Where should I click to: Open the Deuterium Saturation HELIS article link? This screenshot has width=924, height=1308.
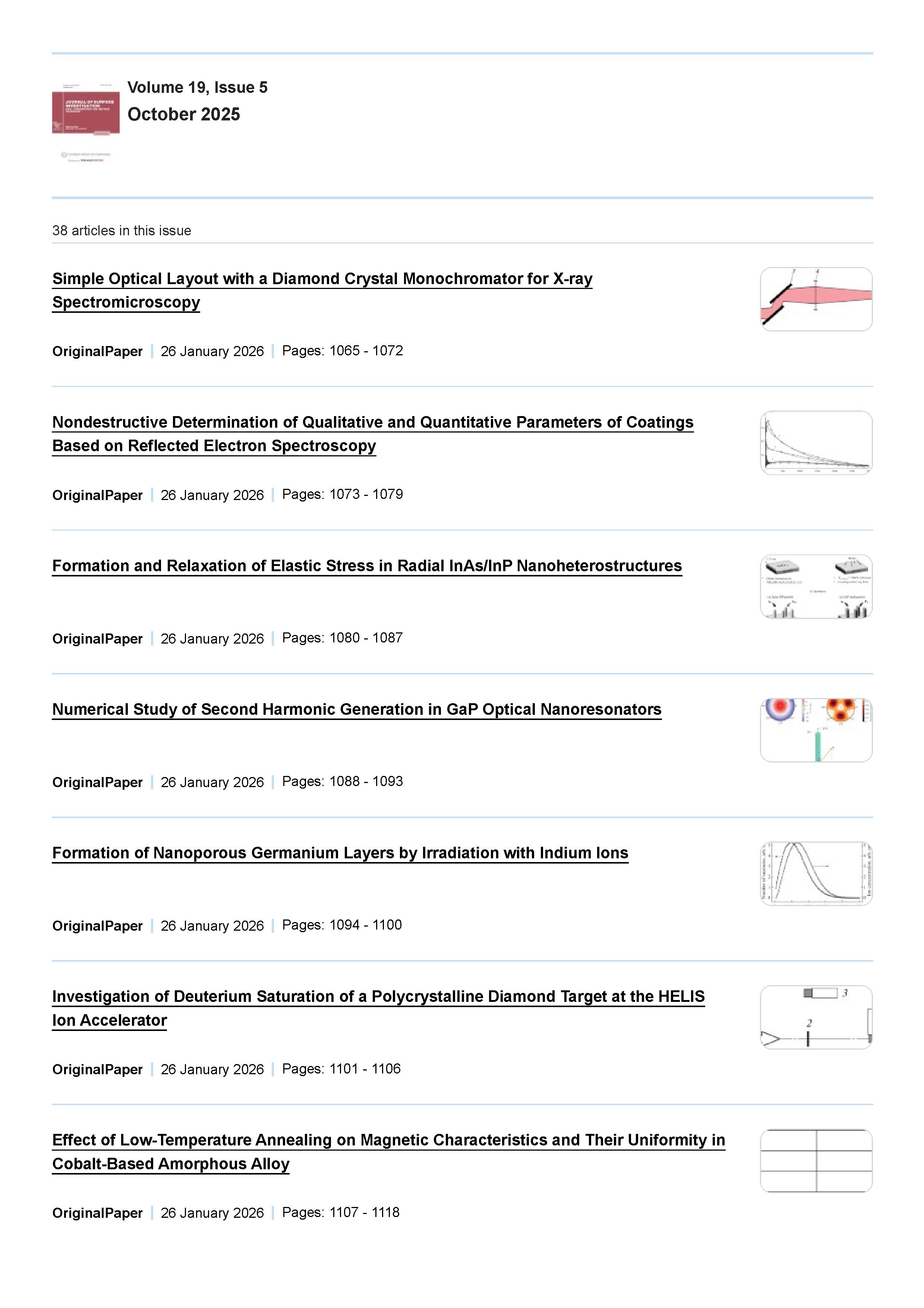click(x=378, y=996)
